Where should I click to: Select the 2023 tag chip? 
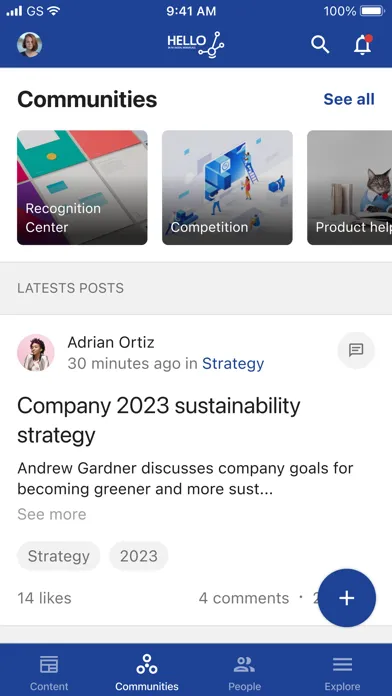coord(139,556)
